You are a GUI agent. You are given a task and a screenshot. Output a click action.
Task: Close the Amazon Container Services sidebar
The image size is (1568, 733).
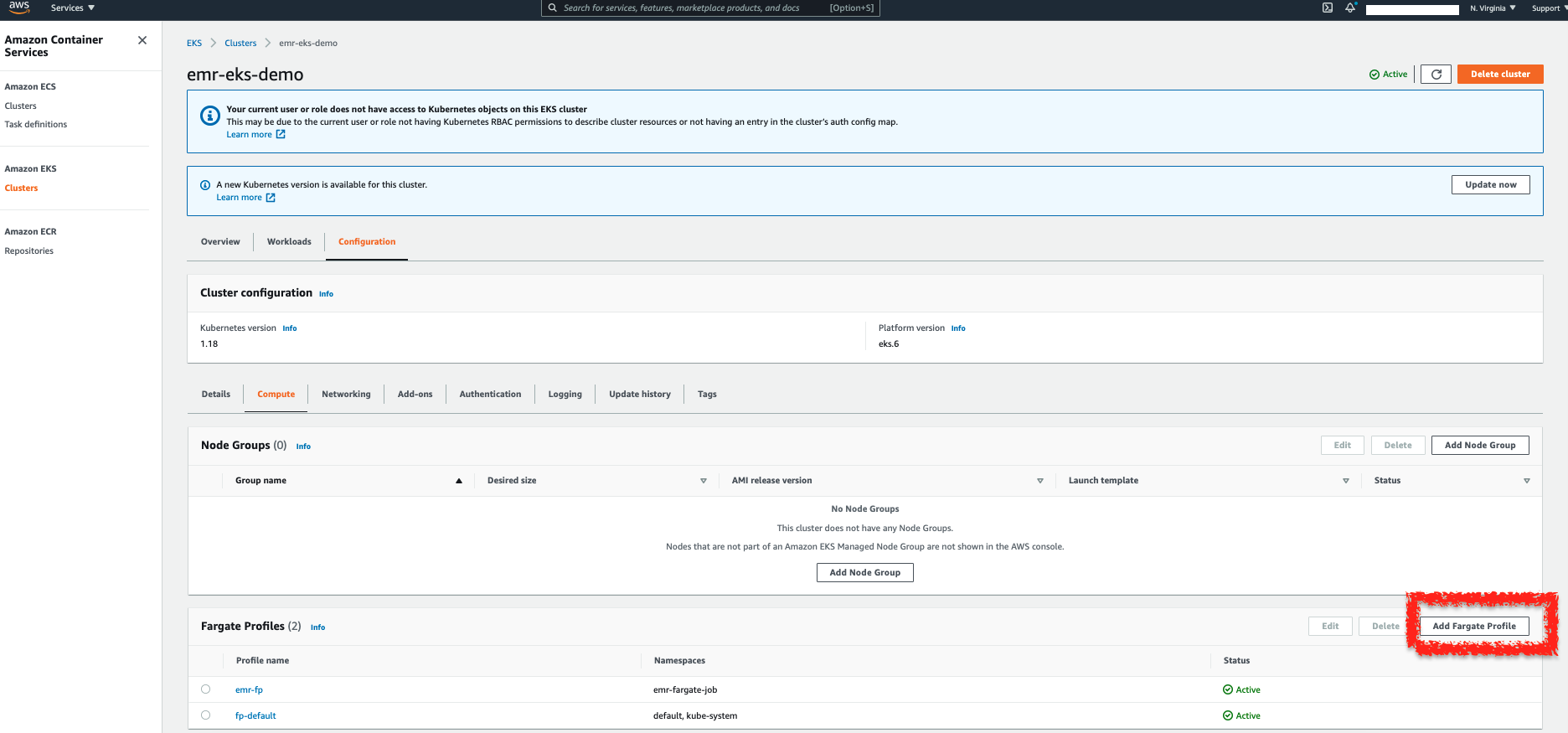point(142,40)
